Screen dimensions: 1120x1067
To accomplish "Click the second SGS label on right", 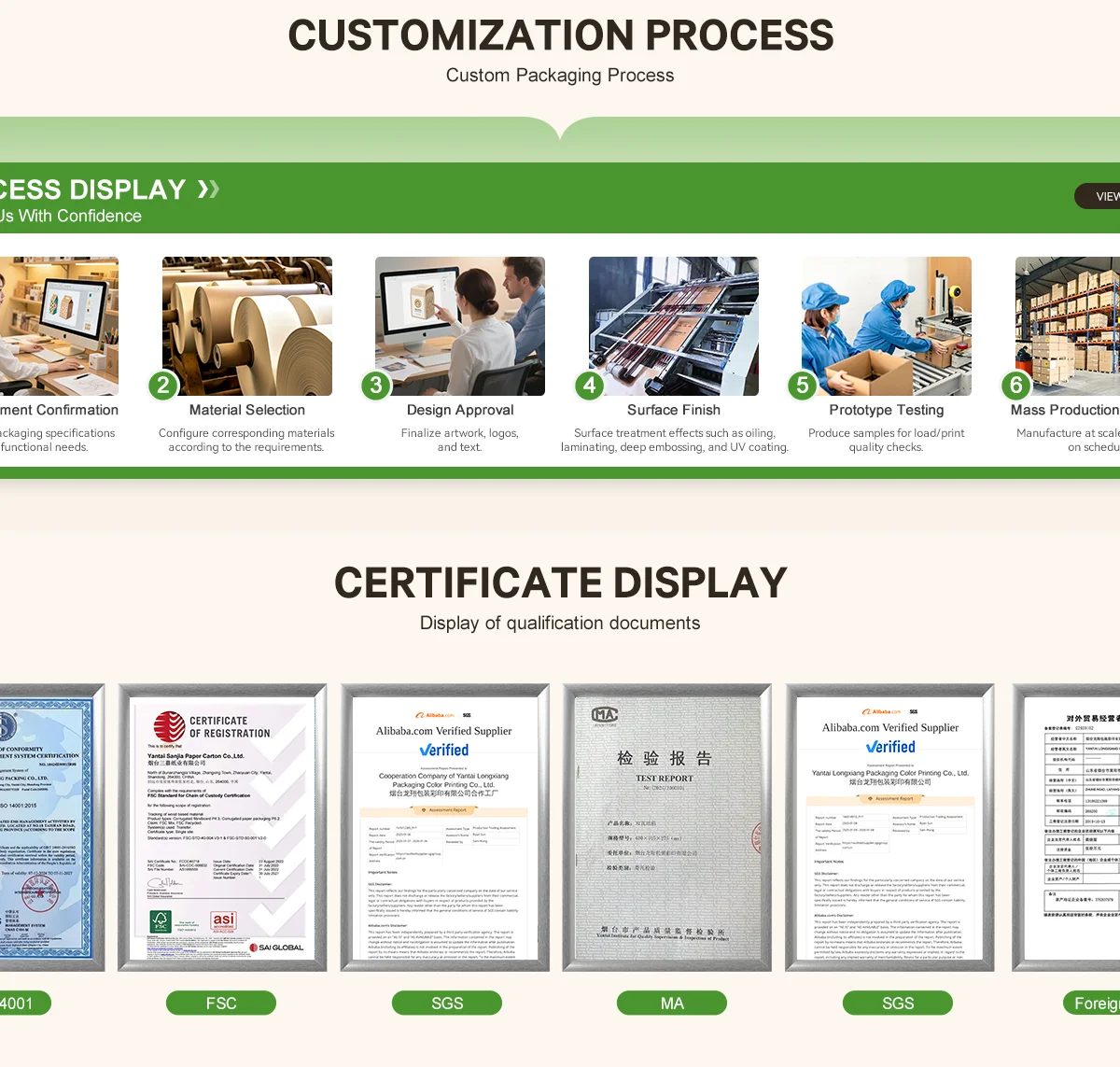I will 898,1004.
